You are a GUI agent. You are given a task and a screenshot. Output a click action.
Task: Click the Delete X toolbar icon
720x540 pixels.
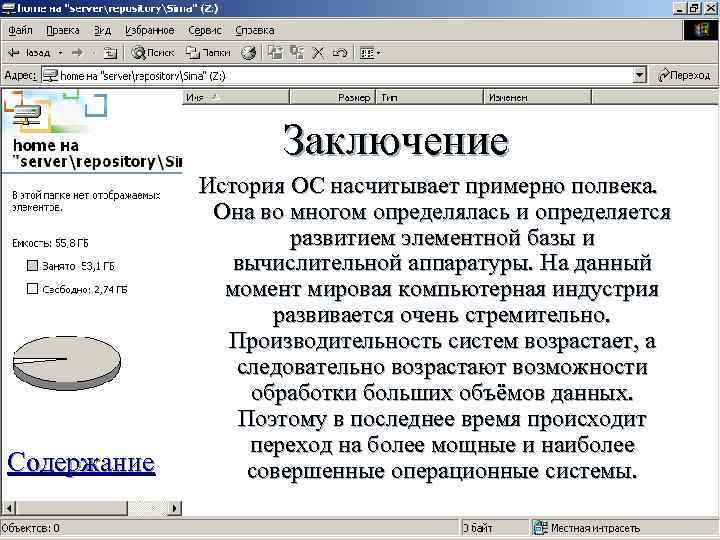point(318,53)
